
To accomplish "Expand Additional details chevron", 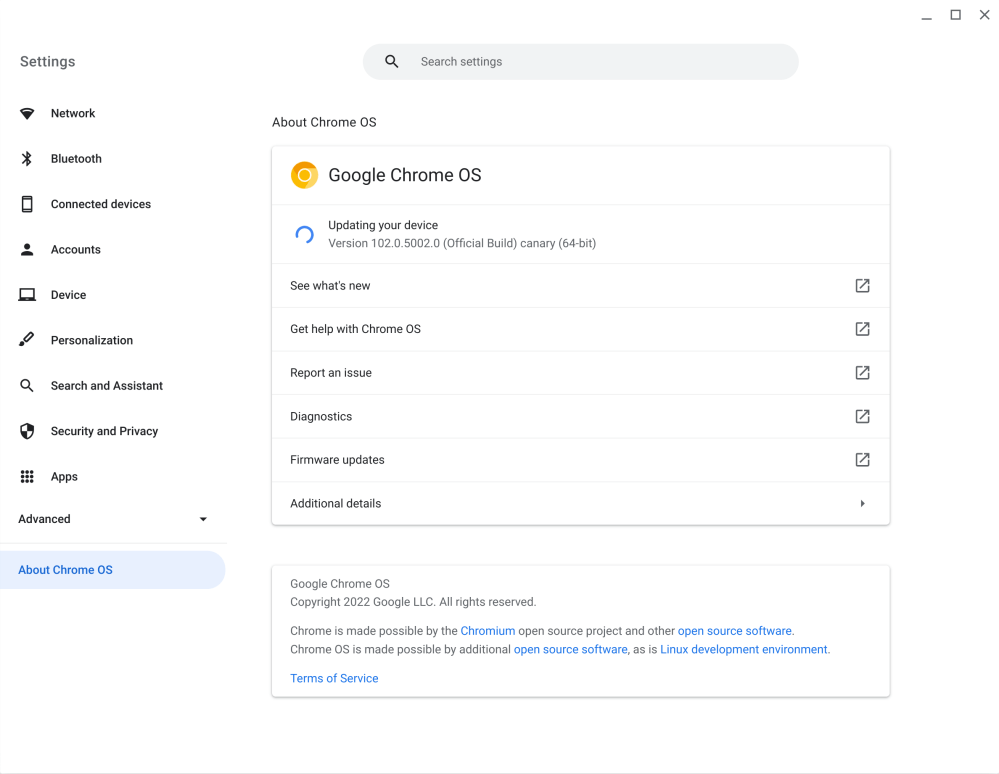I will pyautogui.click(x=862, y=504).
